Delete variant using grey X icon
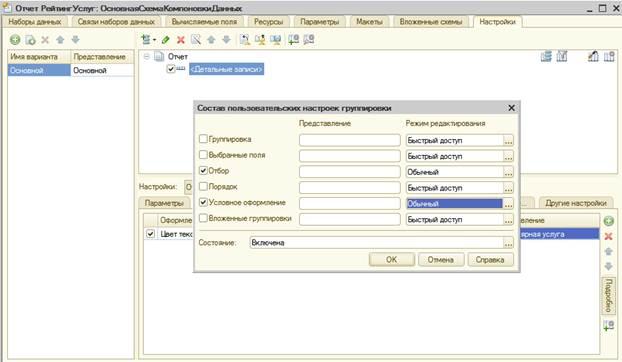The image size is (622, 362). click(x=45, y=40)
